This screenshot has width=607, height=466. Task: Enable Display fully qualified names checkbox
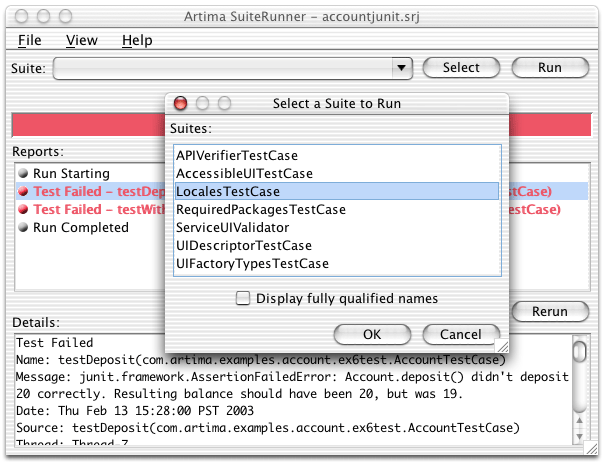point(243,298)
